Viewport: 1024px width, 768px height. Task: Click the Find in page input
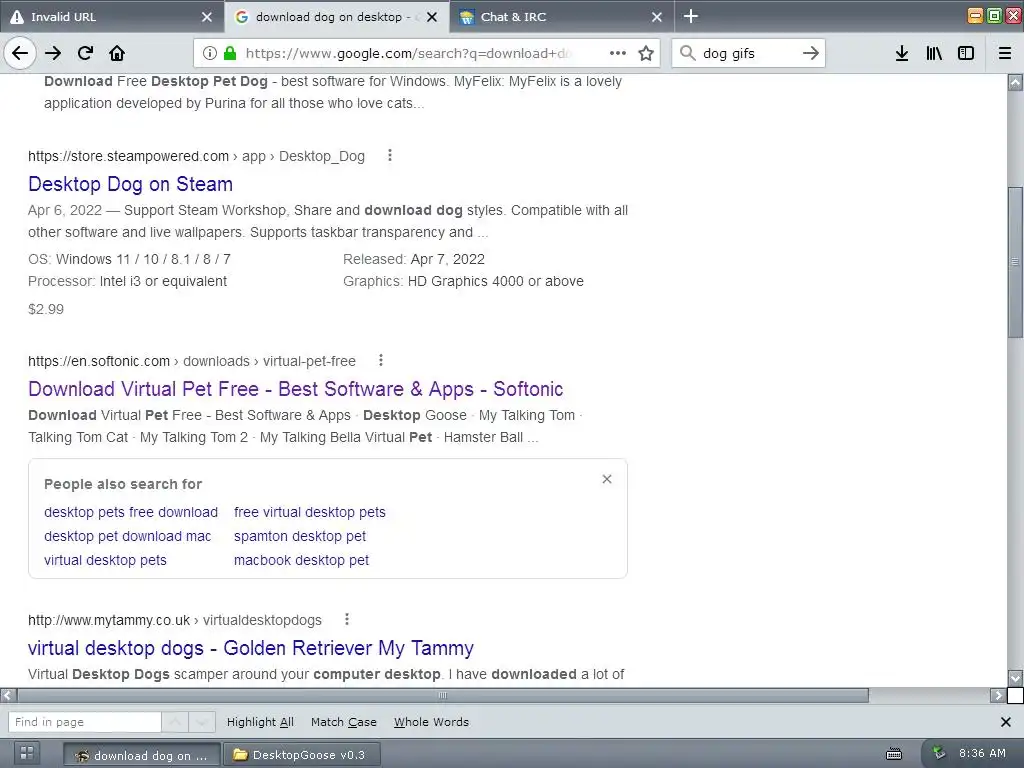click(x=84, y=722)
